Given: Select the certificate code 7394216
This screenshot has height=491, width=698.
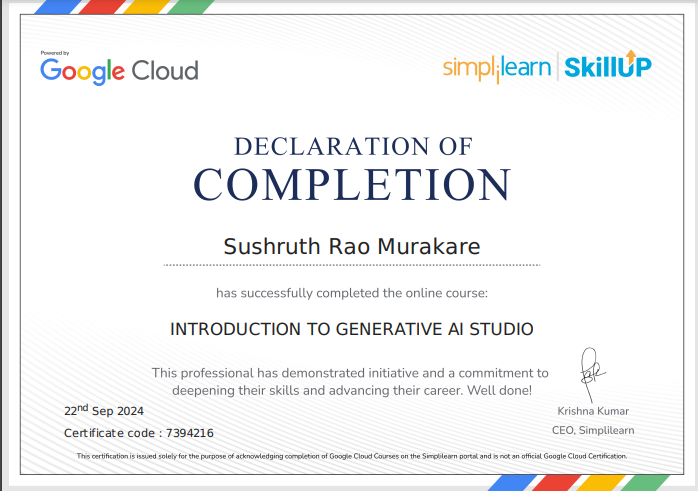Looking at the screenshot, I should pyautogui.click(x=189, y=433).
